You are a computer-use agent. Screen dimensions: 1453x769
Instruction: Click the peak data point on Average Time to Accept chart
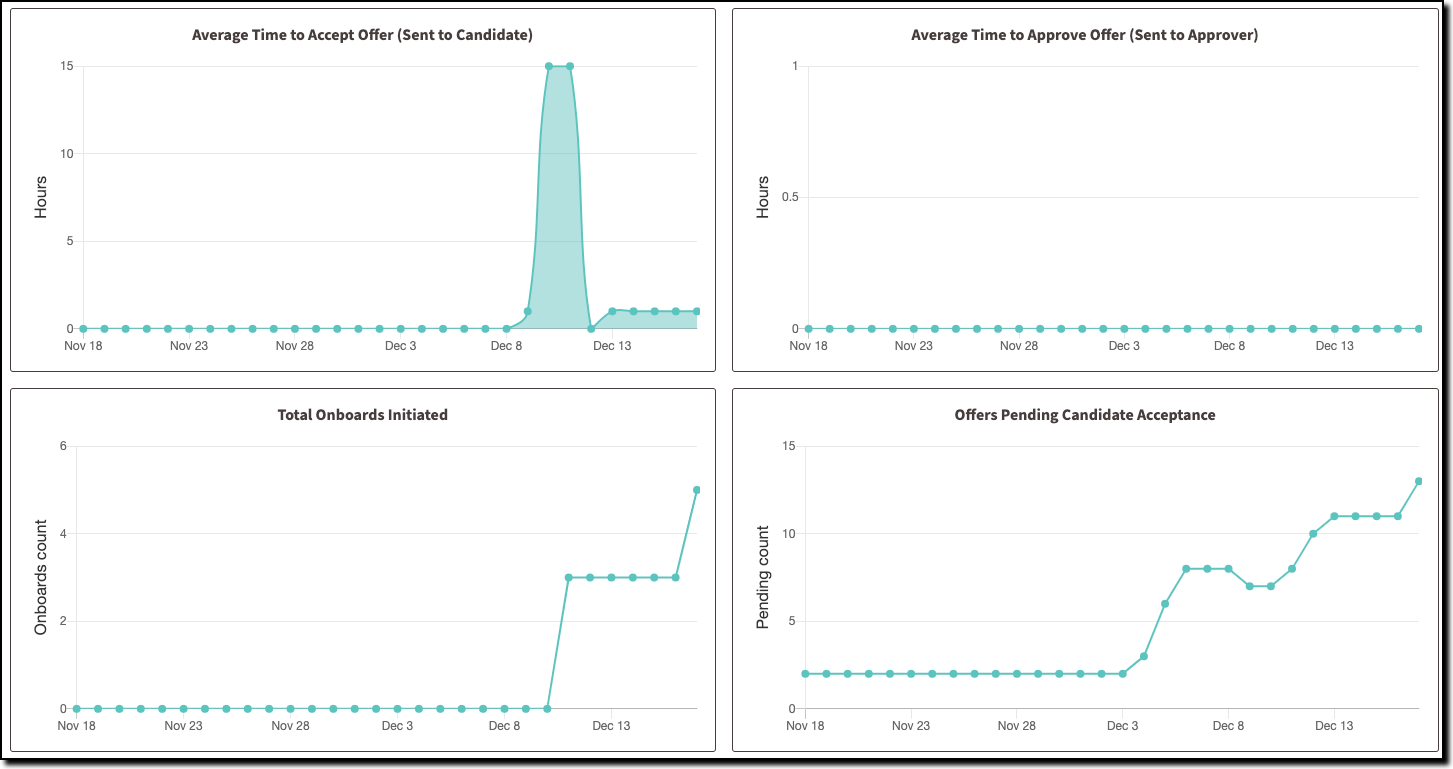[x=550, y=66]
